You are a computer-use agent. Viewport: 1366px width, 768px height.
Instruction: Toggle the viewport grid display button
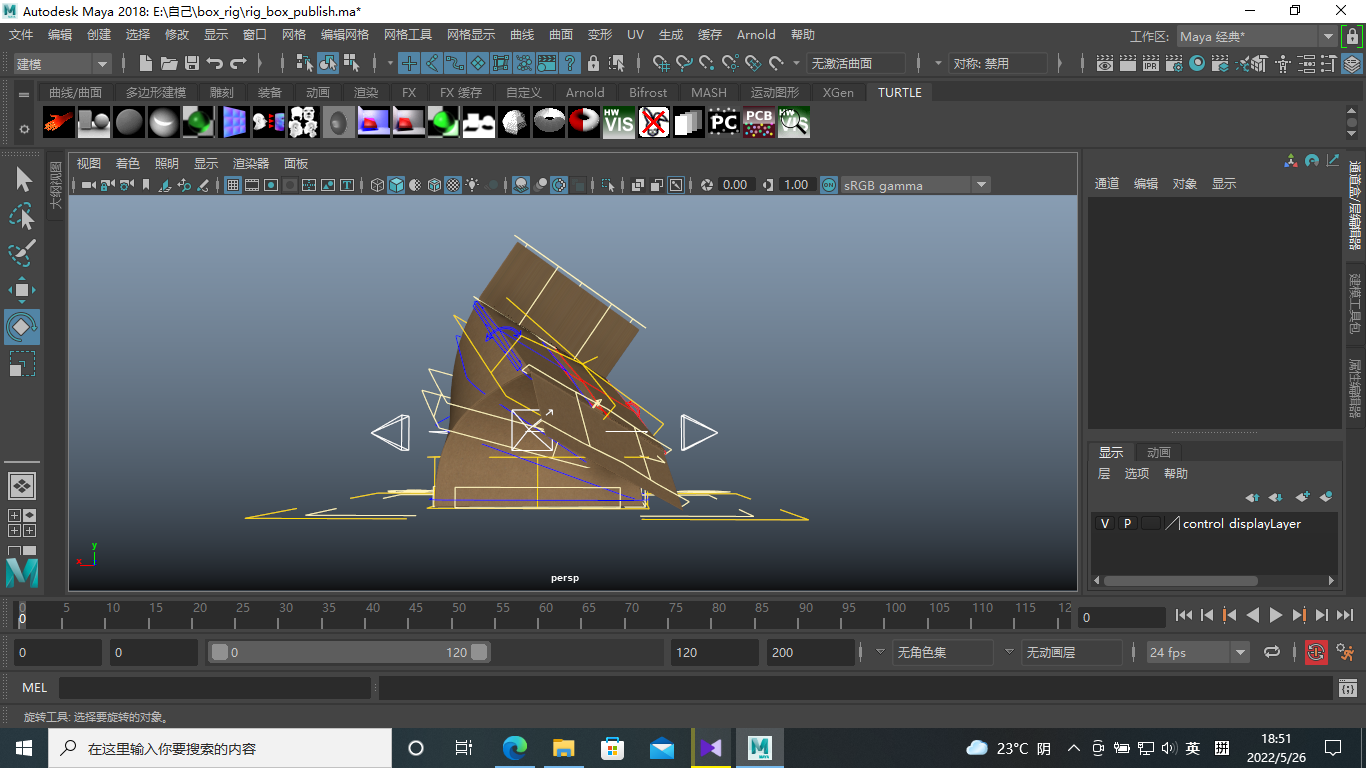pyautogui.click(x=232, y=185)
